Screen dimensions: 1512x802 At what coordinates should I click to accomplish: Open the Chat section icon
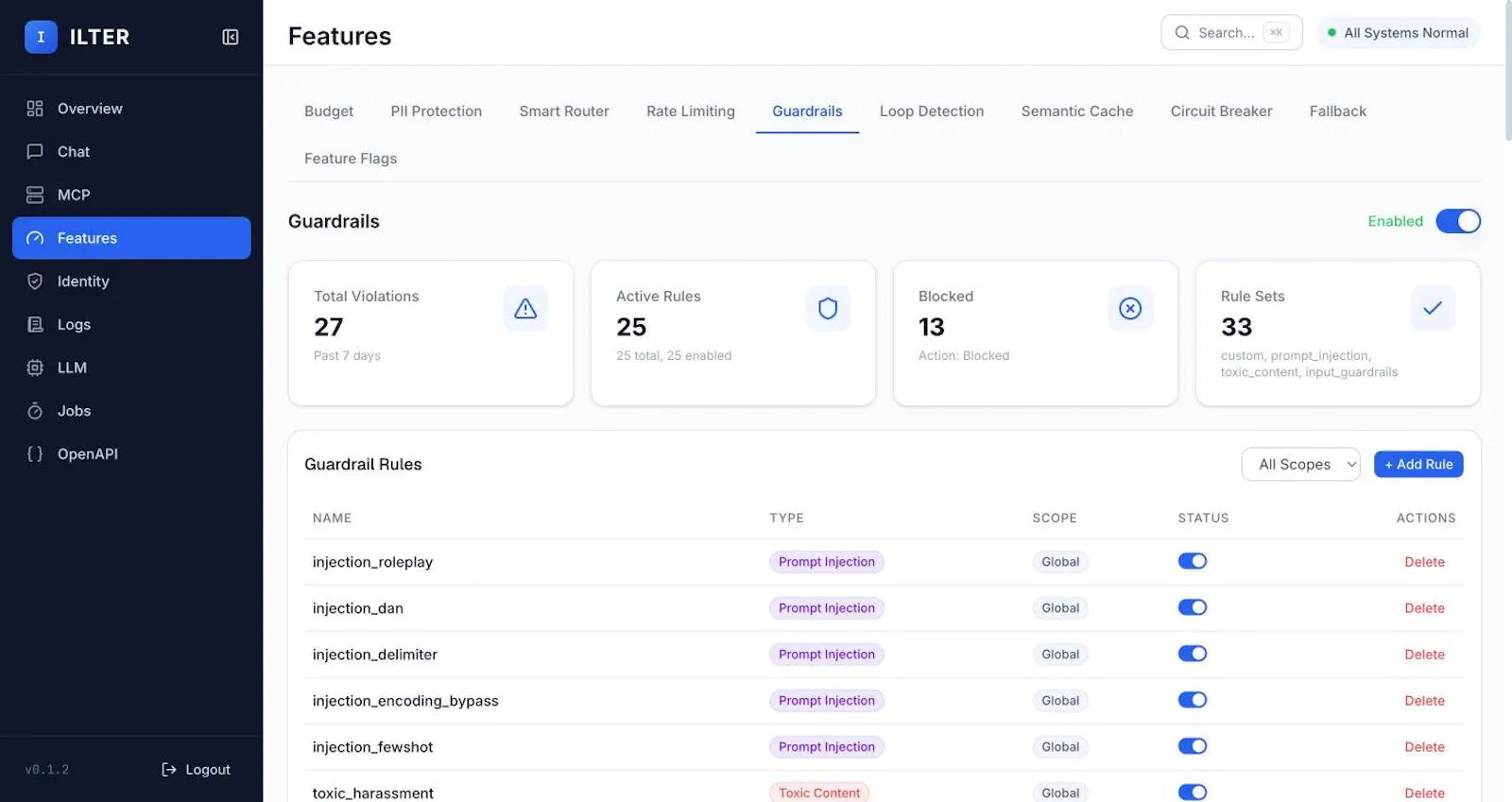click(35, 152)
